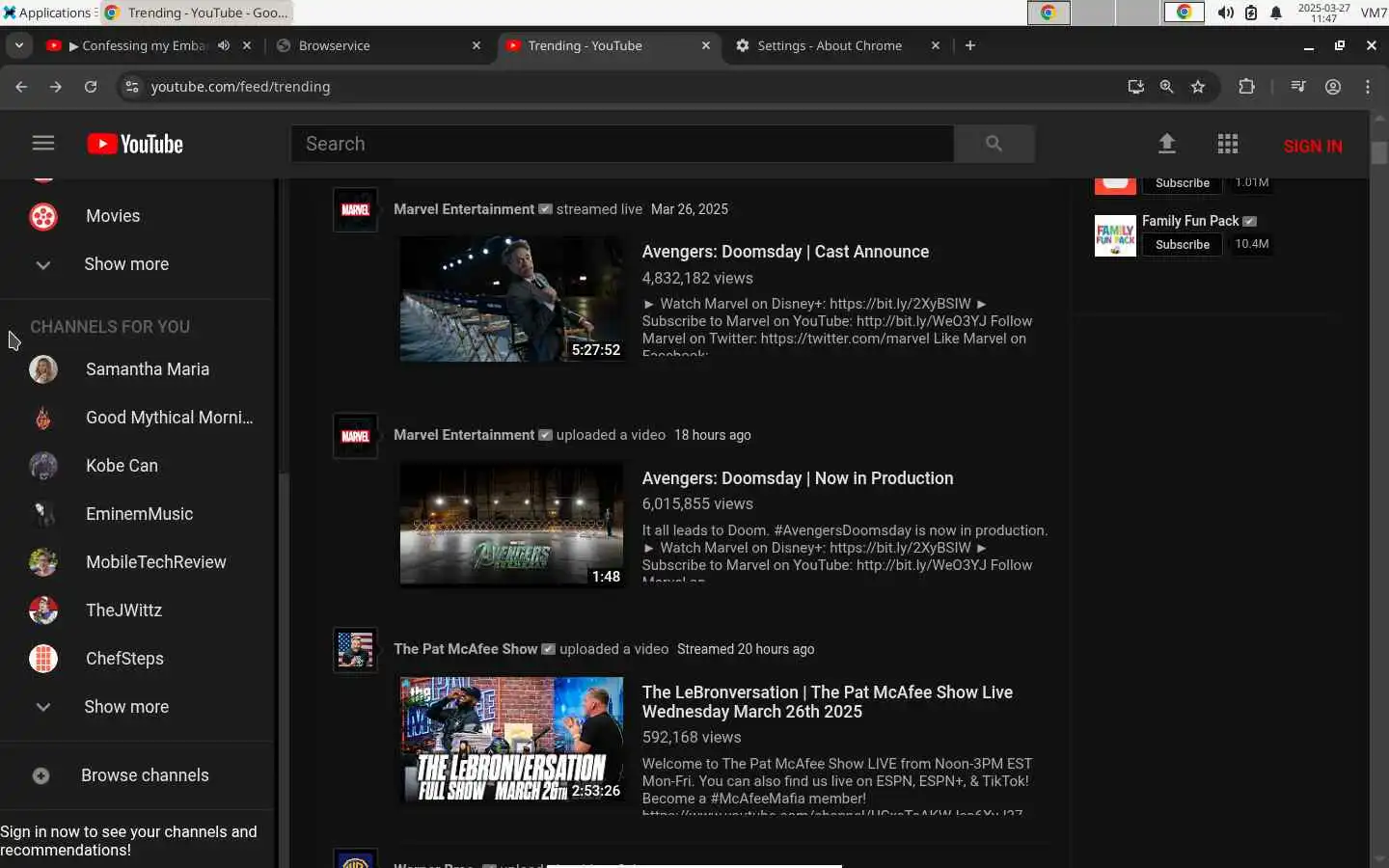Play the Now in Production video thumbnail
Viewport: 1389px width, 868px height.
coord(512,525)
